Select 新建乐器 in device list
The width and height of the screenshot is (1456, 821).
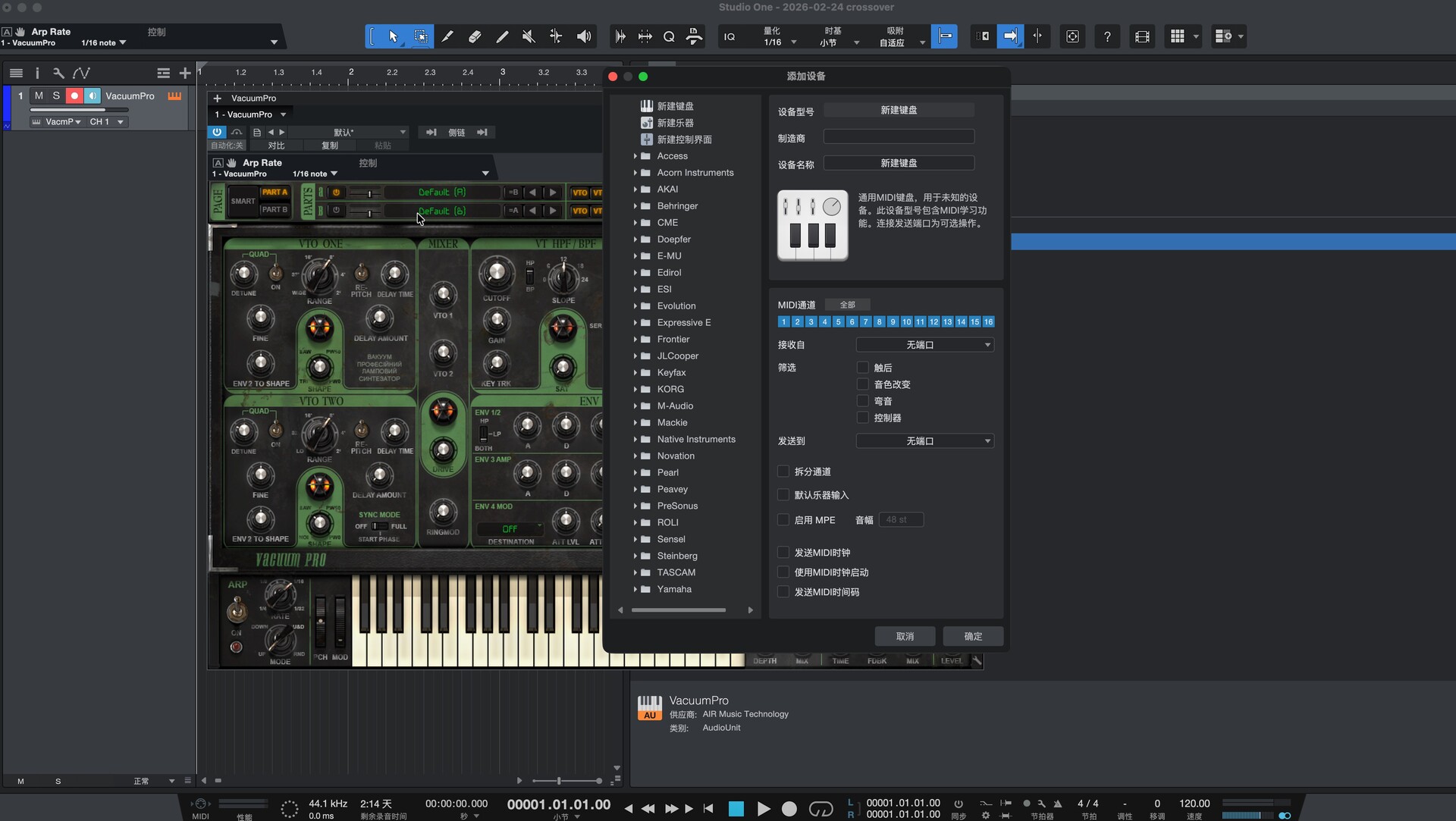[x=675, y=123]
